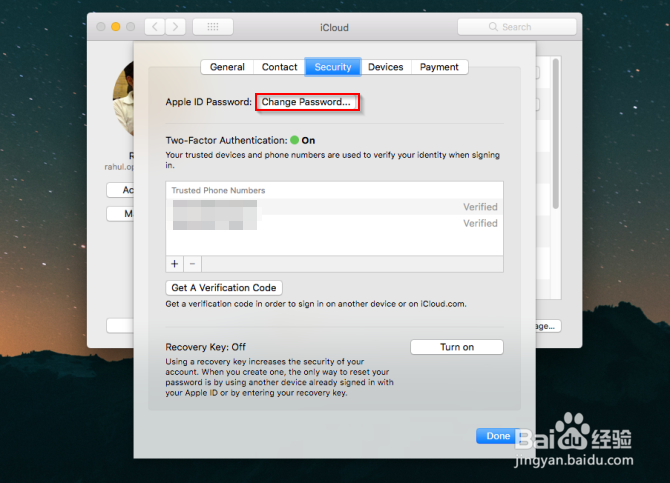Screen dimensions: 670x483
Task: Click the profile photo in iCloud window
Action: pos(123,99)
